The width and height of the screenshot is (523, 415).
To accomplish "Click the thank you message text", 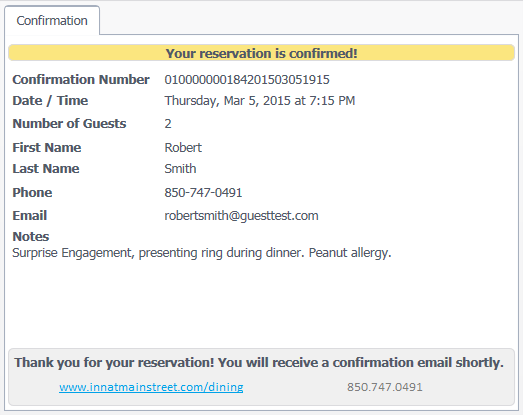I will (259, 363).
